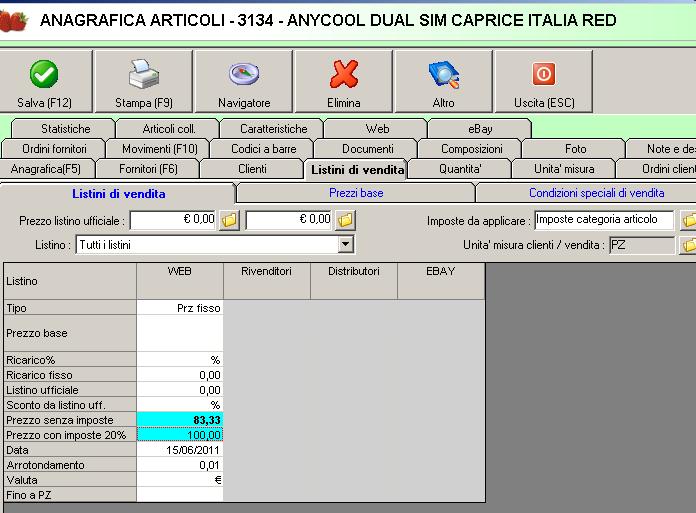Click the PZ unit of measure field
696x513 pixels.
[x=642, y=245]
